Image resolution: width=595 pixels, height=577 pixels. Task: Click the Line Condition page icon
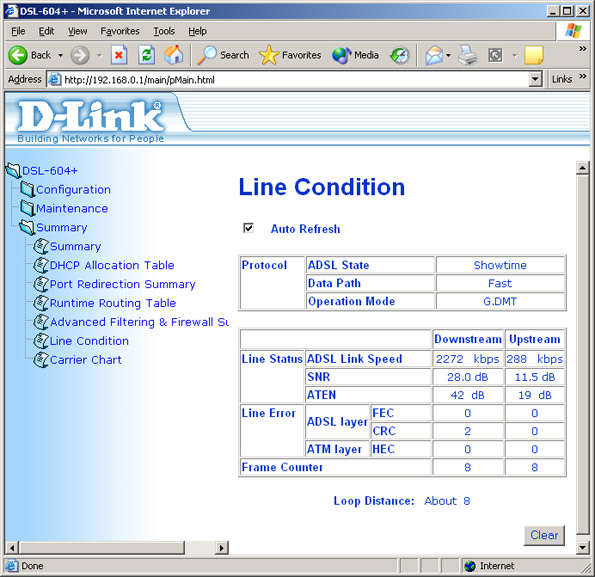coord(41,341)
